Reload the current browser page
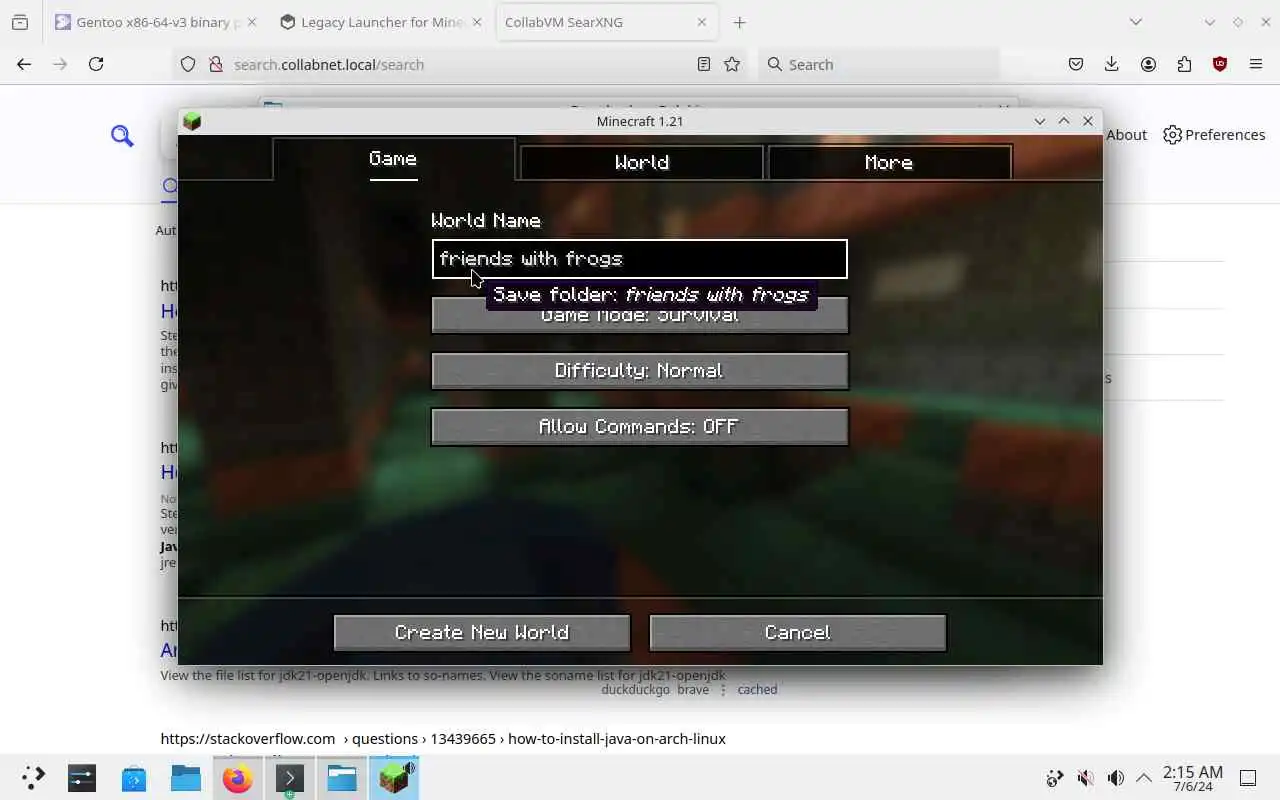 [96, 64]
